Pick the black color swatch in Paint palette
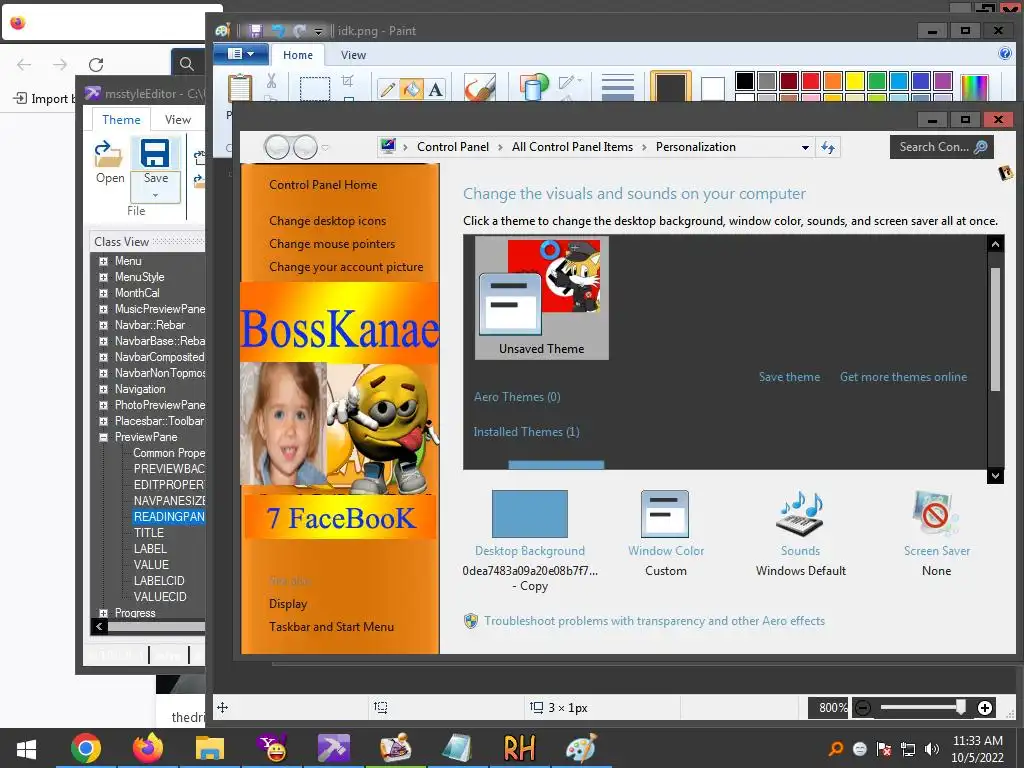Image resolution: width=1024 pixels, height=768 pixels. coord(744,80)
